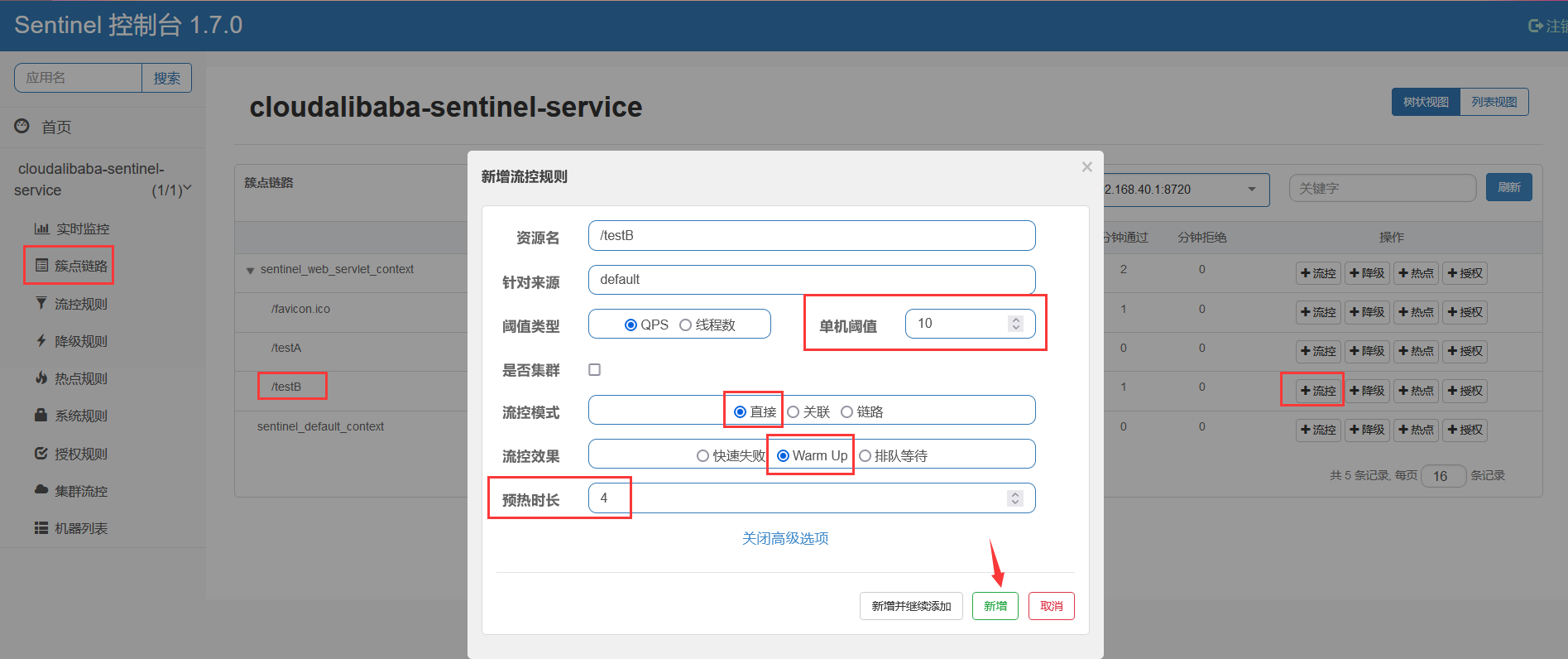Choose 关联 flow control mode
This screenshot has width=1568, height=659.
(793, 412)
